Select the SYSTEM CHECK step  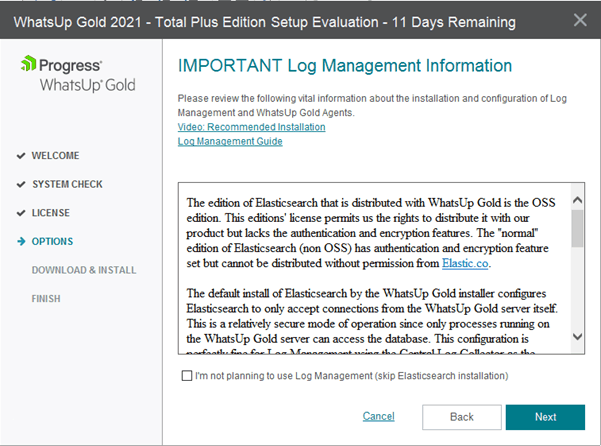(67, 184)
